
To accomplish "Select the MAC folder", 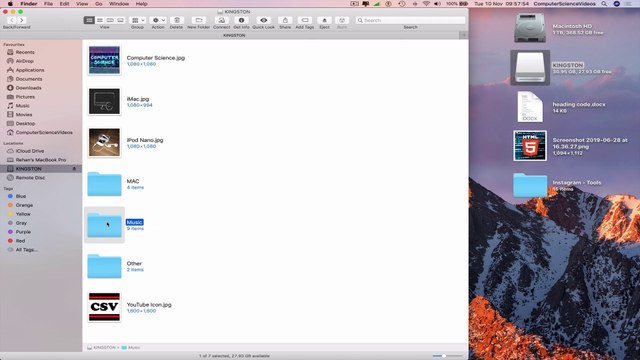I will [104, 184].
